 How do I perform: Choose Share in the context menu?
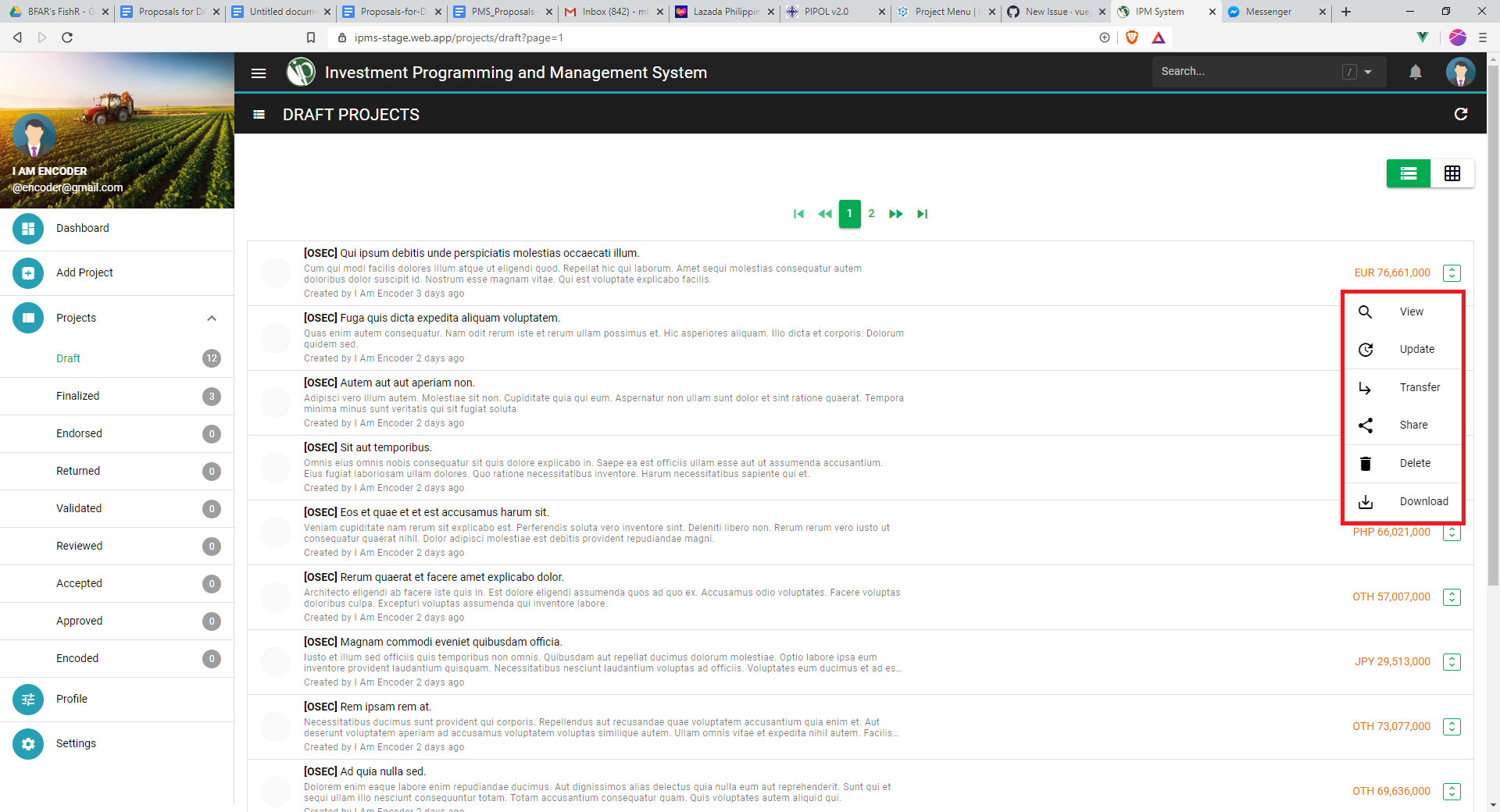coord(1402,425)
